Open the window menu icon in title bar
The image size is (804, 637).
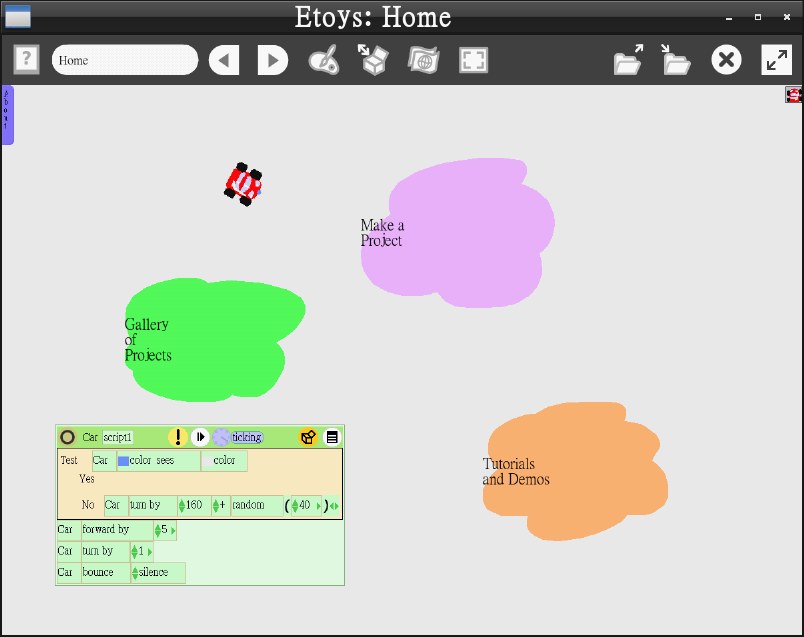tap(18, 16)
